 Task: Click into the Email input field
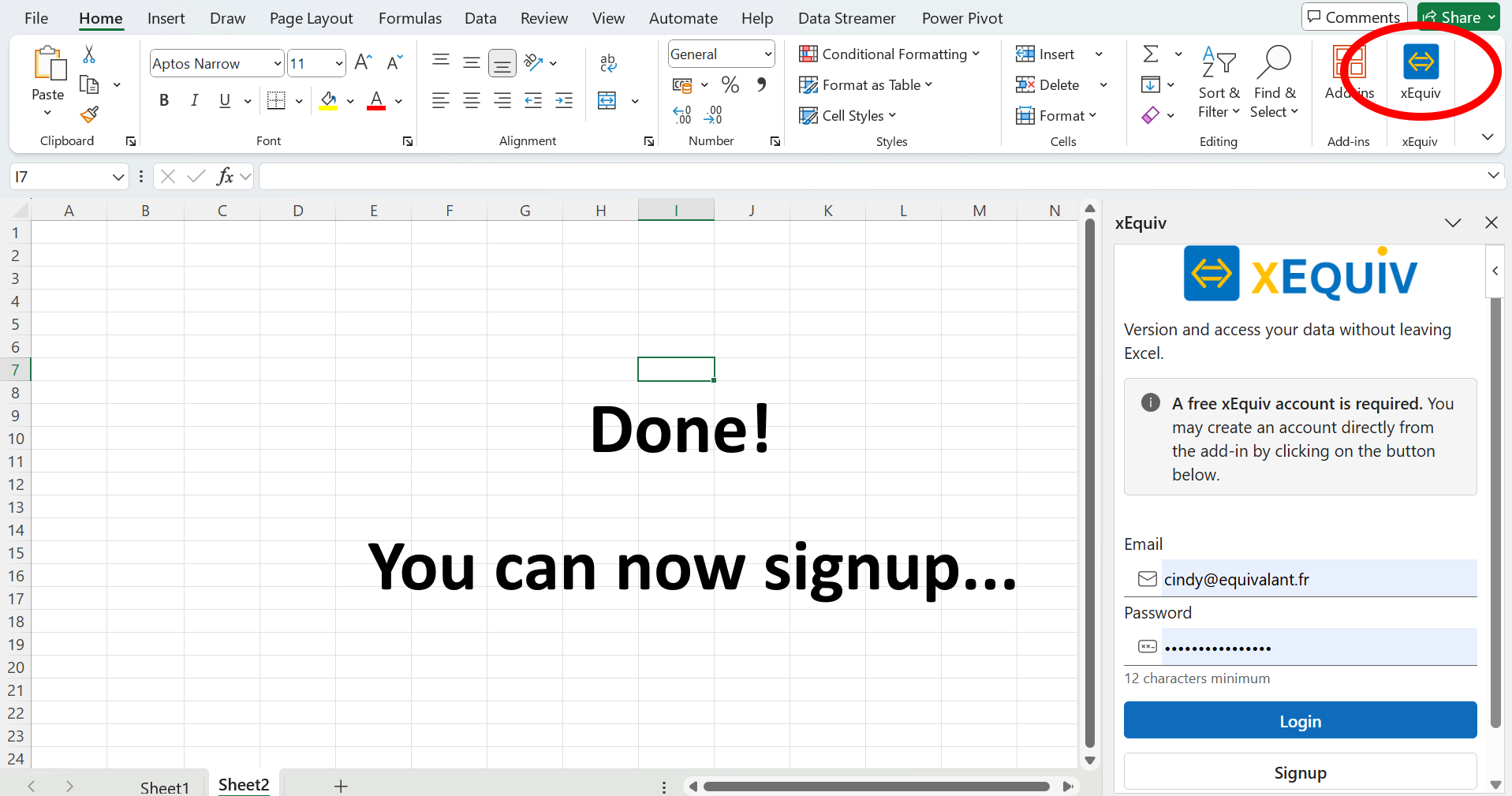click(1317, 580)
